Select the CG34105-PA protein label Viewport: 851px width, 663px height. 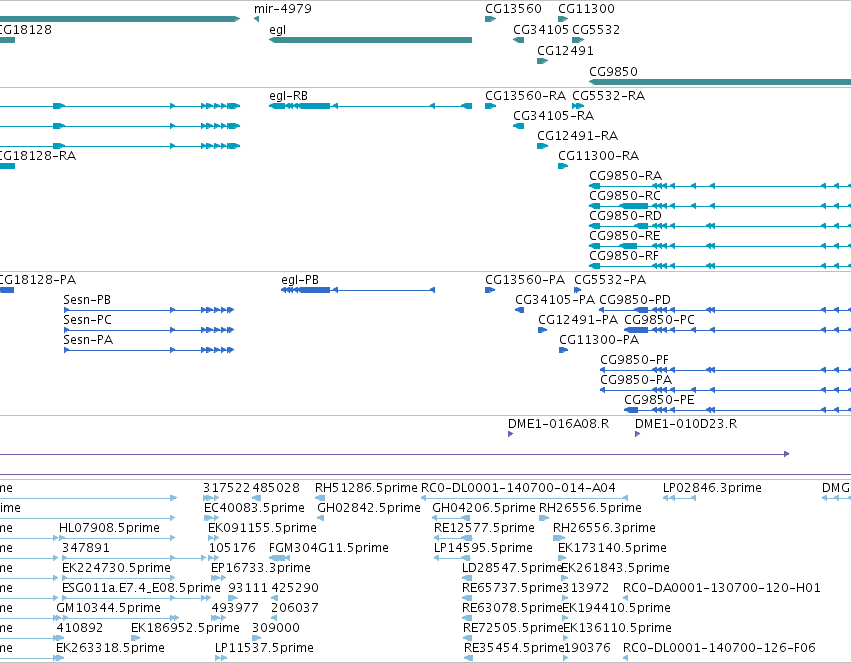pos(555,299)
